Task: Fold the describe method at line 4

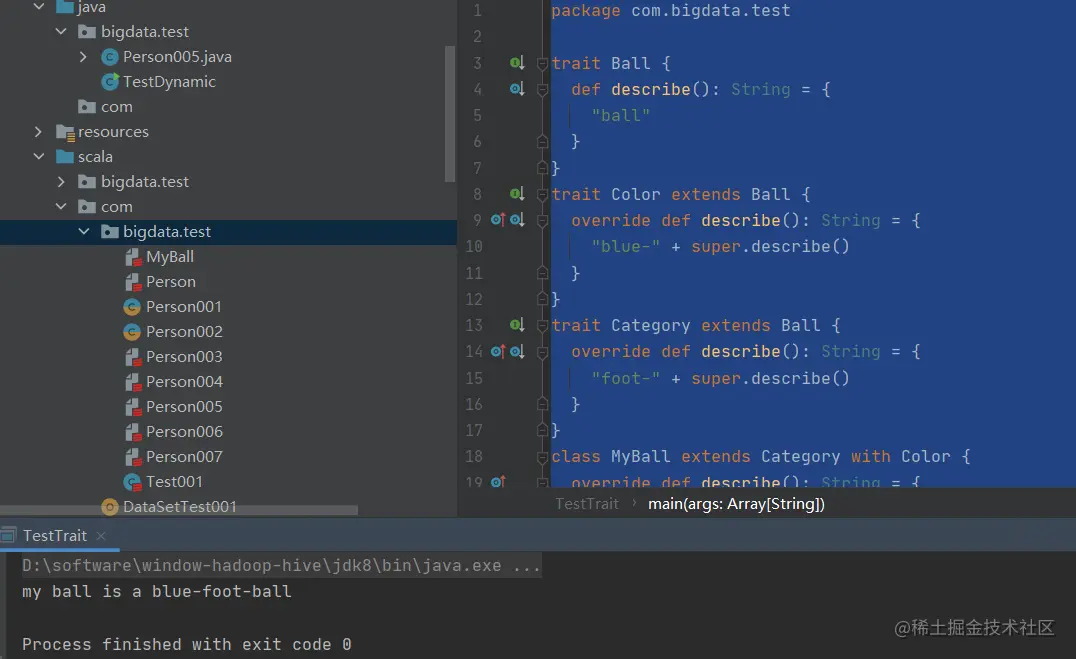Action: point(542,90)
